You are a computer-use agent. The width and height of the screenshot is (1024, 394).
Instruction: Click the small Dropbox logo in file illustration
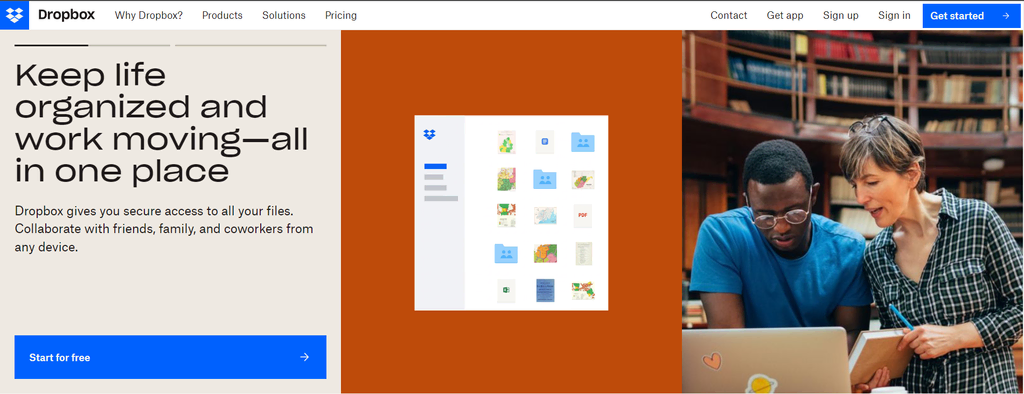coord(429,135)
